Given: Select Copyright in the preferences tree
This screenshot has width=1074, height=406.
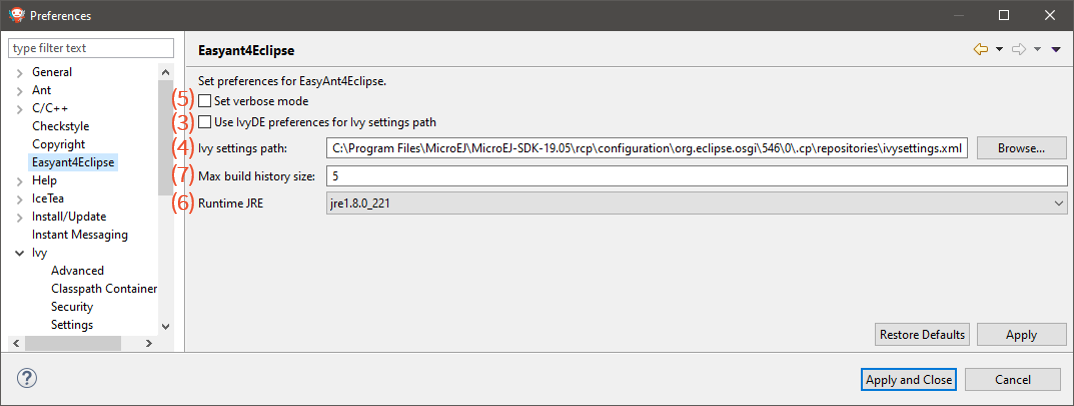Looking at the screenshot, I should pos(58,144).
